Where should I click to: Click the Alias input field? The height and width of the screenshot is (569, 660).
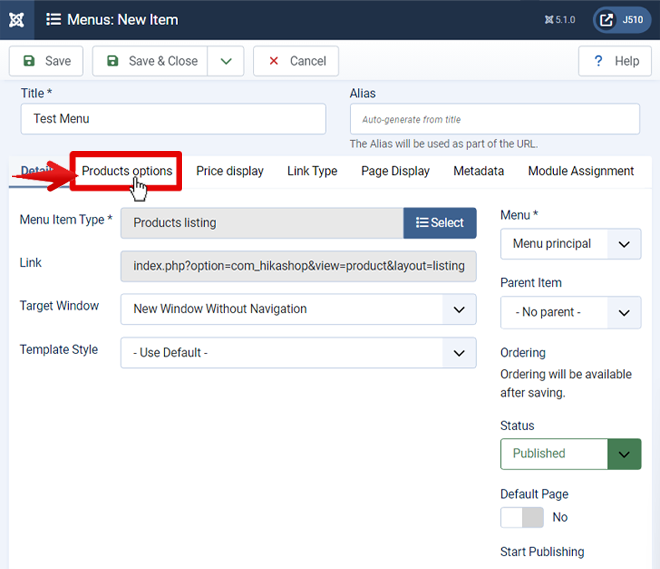pos(495,119)
